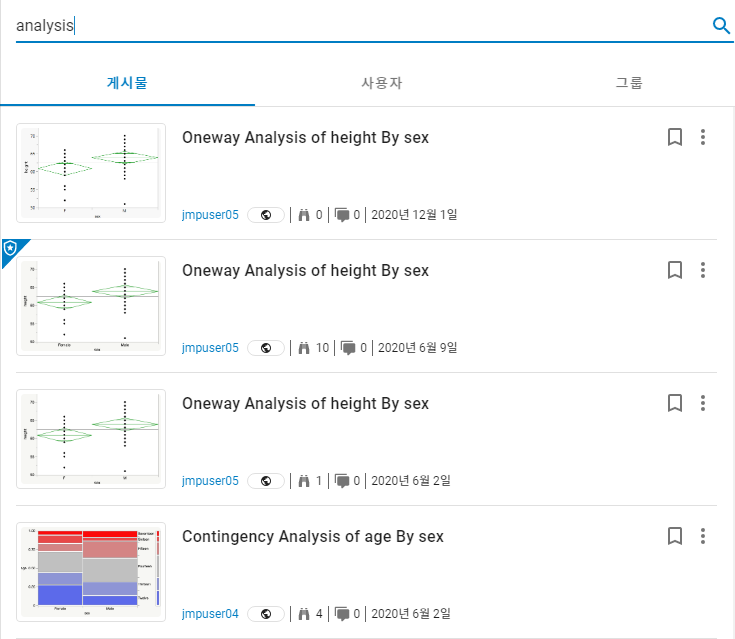Image resolution: width=735 pixels, height=639 pixels.
Task: Open more options for Contingency Analysis post
Action: pyautogui.click(x=703, y=536)
